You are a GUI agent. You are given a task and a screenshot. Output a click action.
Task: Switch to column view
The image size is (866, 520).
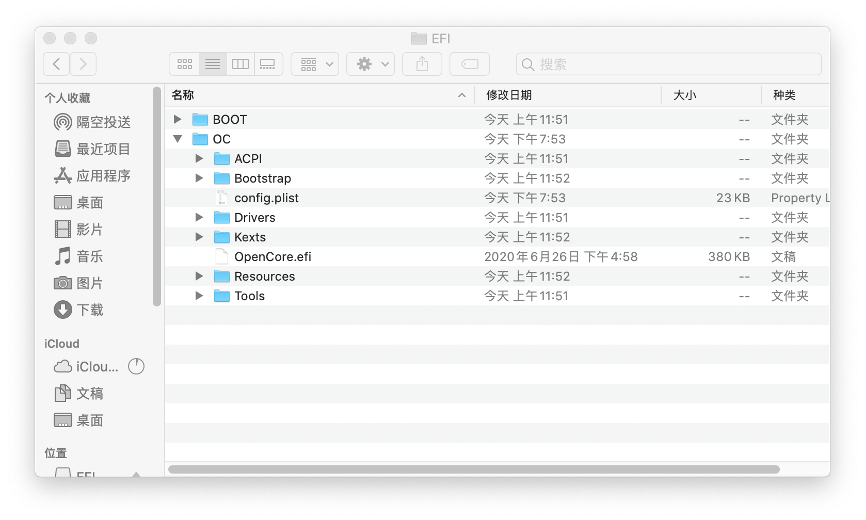click(x=240, y=64)
